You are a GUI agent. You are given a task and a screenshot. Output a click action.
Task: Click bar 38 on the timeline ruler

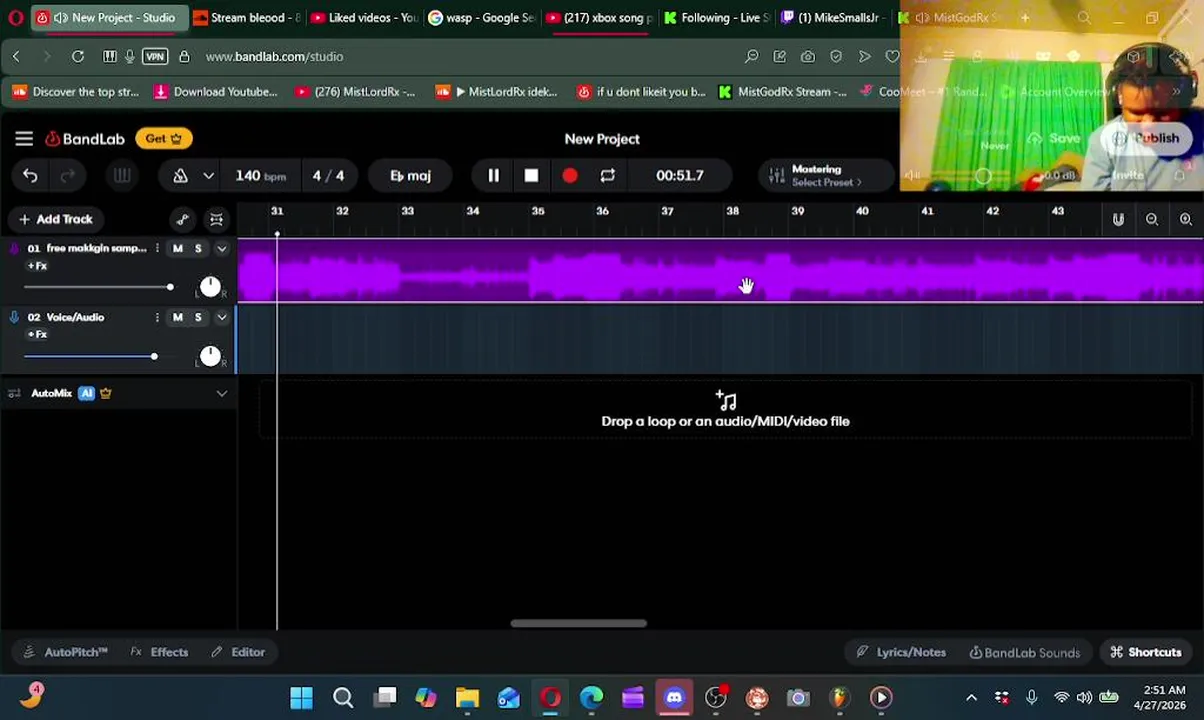732,212
